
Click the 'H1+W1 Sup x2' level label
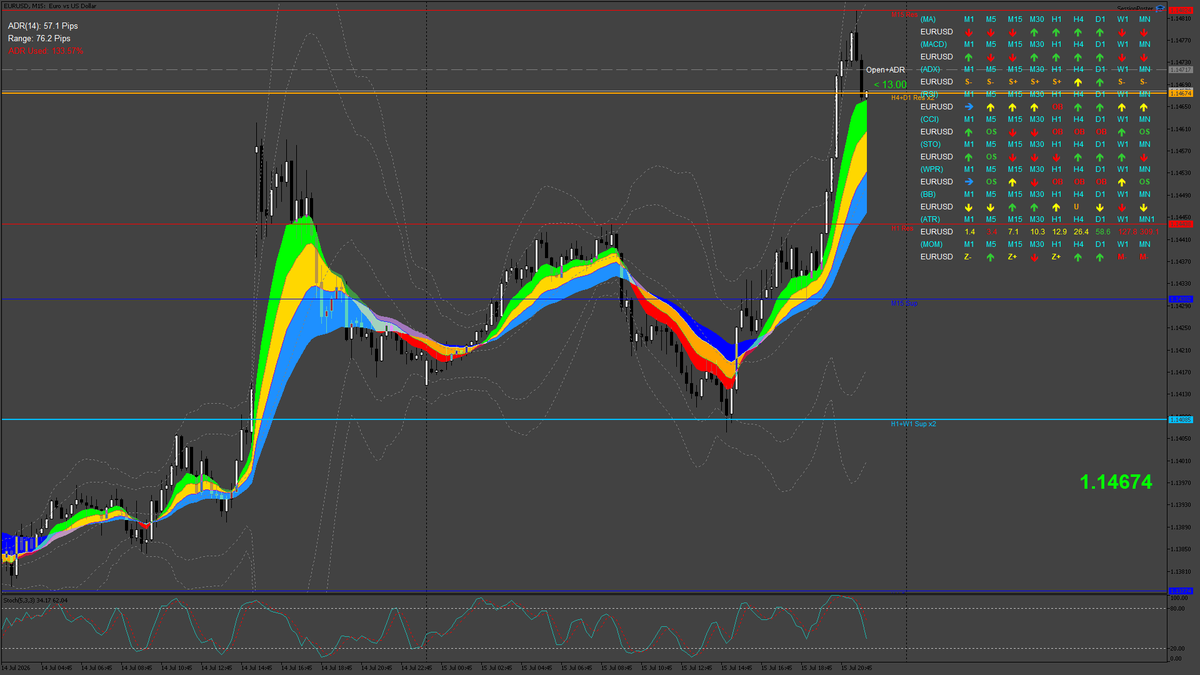[x=913, y=424]
